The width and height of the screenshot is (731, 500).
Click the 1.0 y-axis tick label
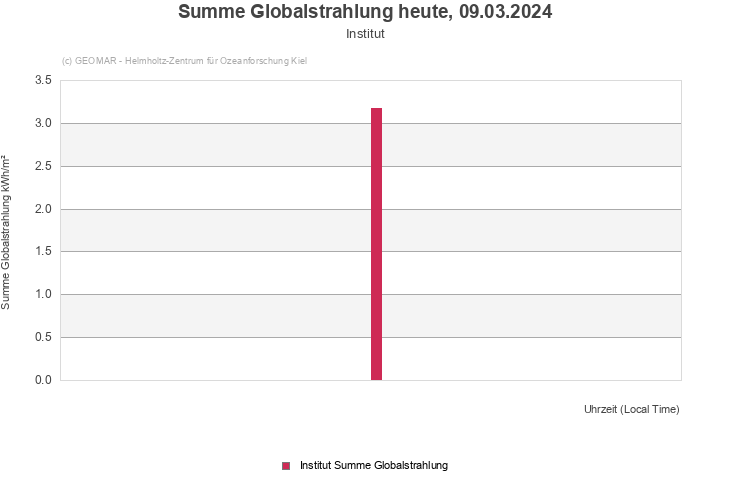pyautogui.click(x=43, y=294)
